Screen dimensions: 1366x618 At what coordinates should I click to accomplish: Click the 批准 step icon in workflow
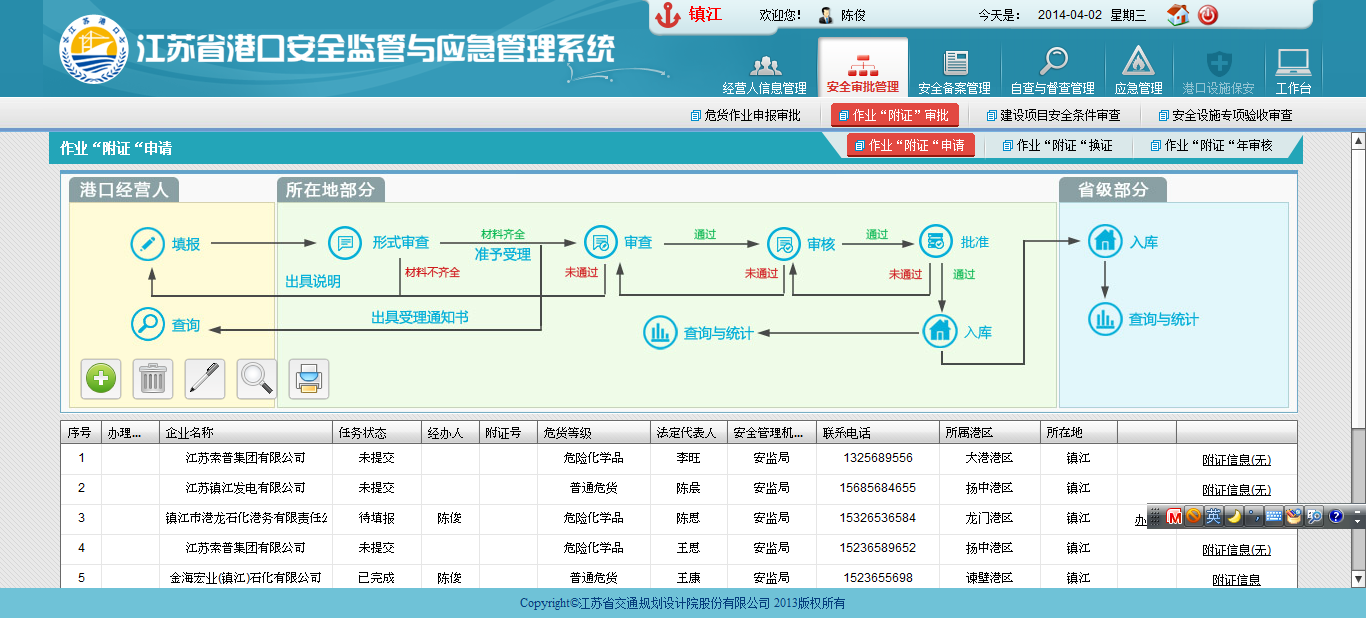[x=936, y=242]
